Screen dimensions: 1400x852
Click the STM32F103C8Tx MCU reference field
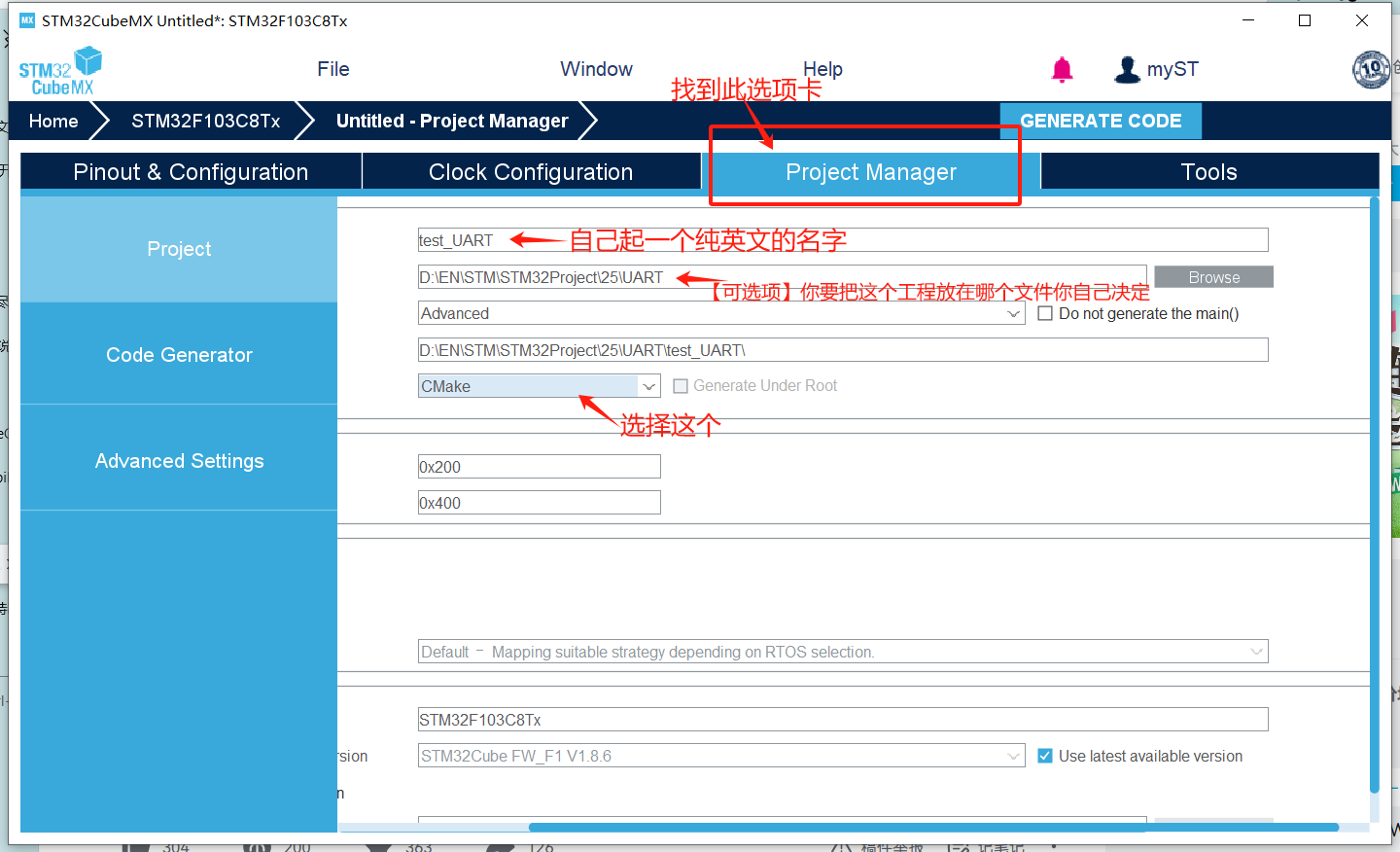click(843, 720)
